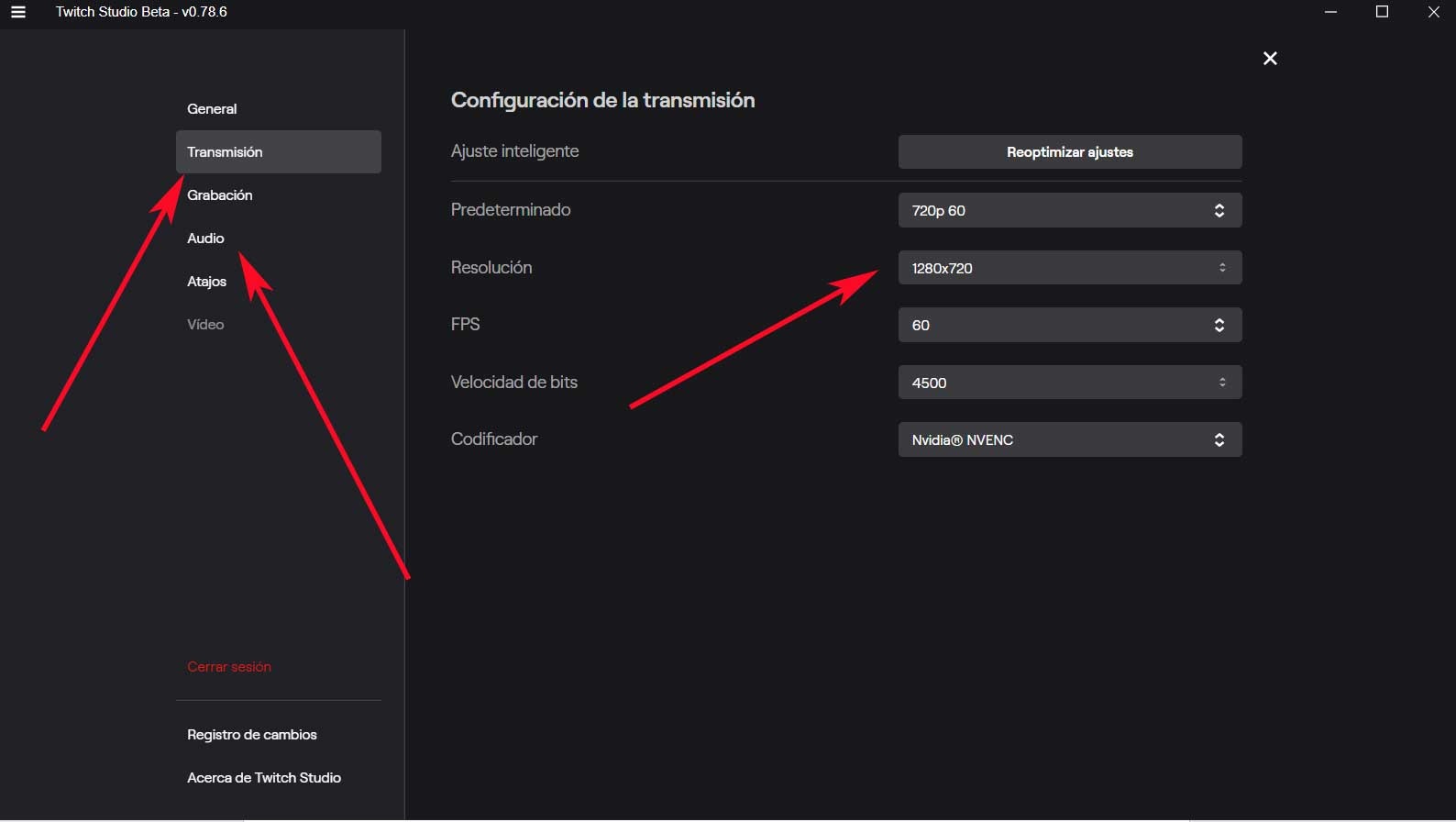Image resolution: width=1456 pixels, height=822 pixels.
Task: Open the 720p 60 preset dropdown
Action: point(1054,210)
